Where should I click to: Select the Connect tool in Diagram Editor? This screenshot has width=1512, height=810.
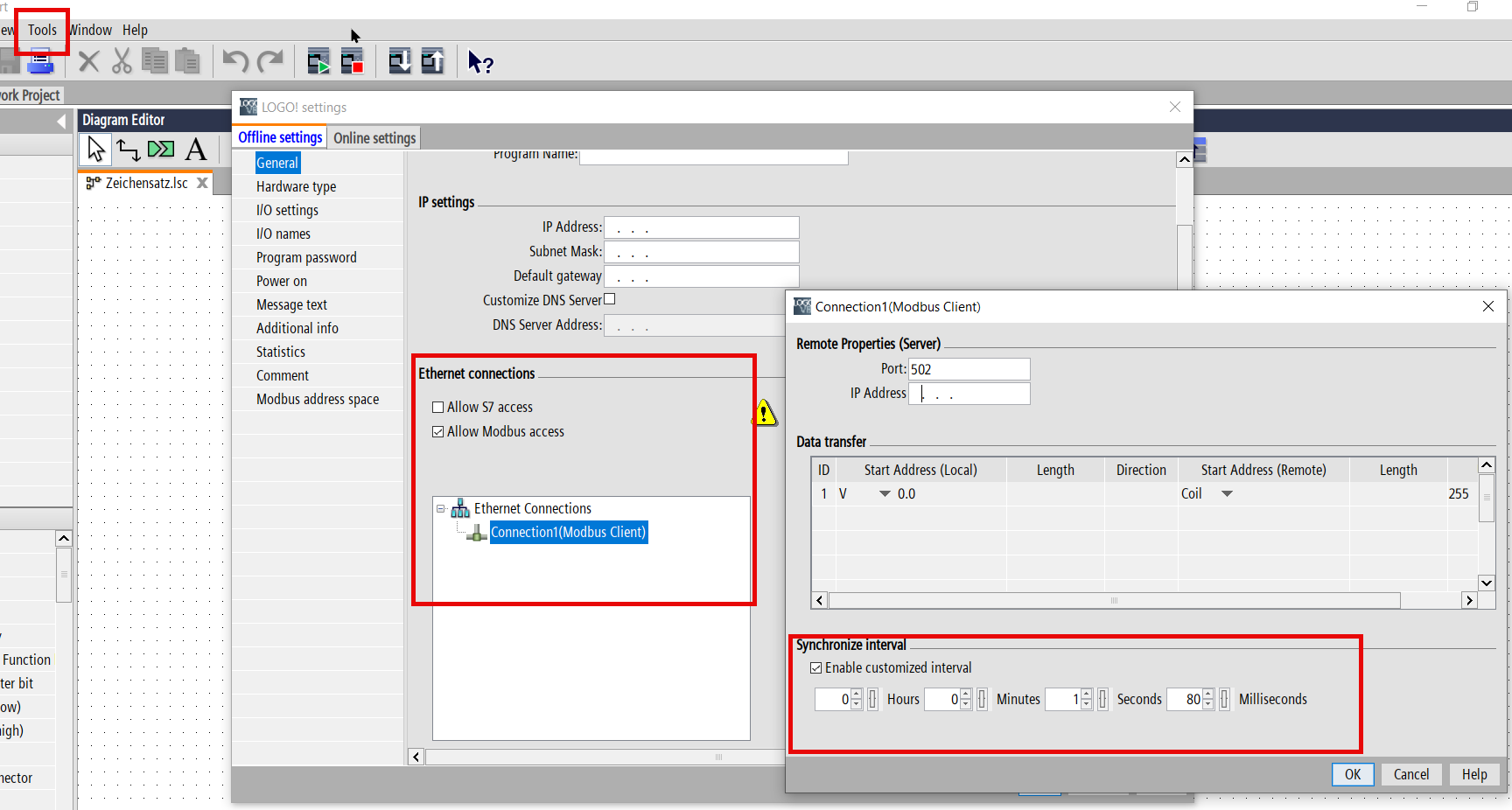pyautogui.click(x=129, y=150)
